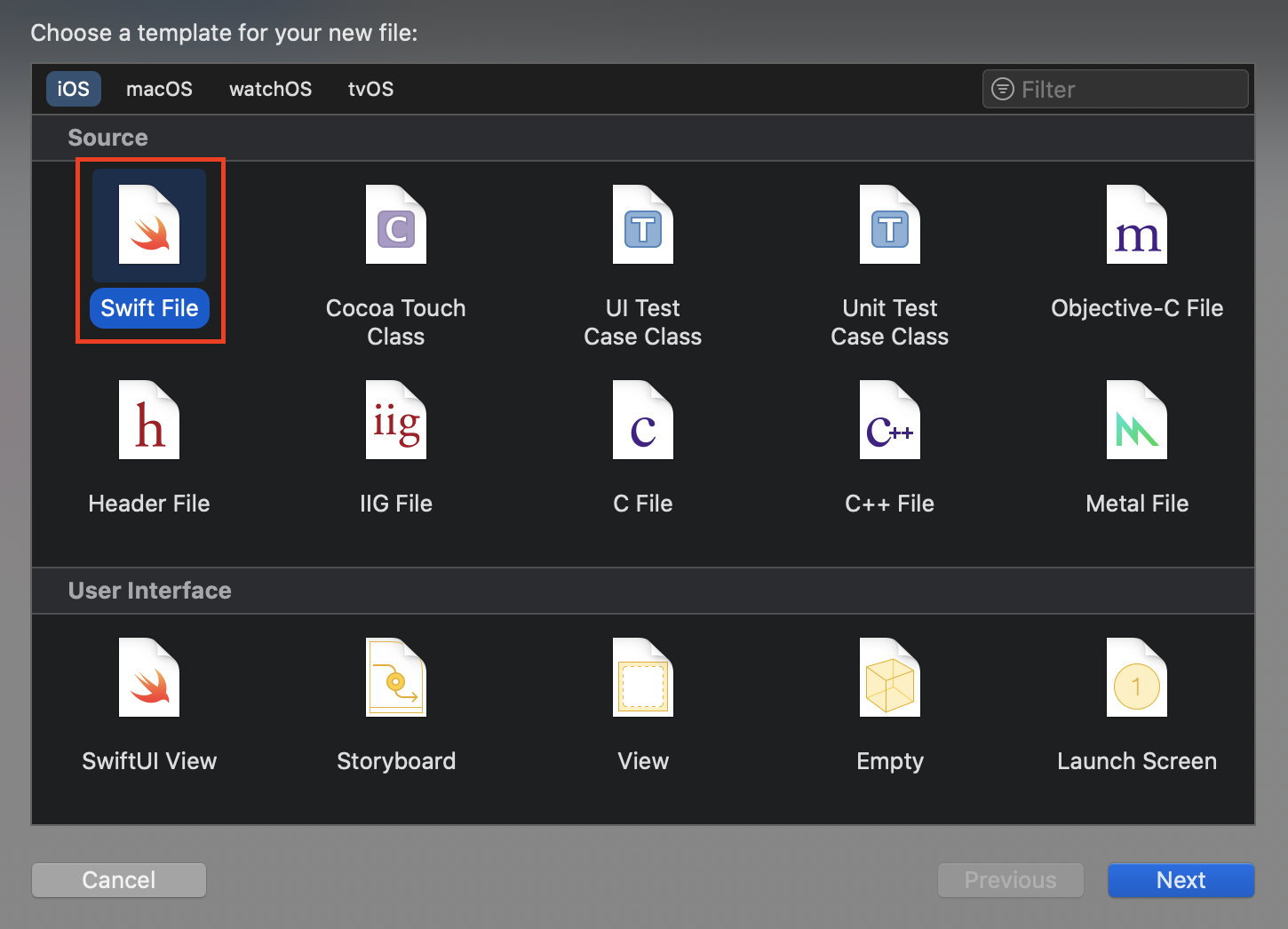Choose the C File template icon
Image resolution: width=1288 pixels, height=929 pixels.
pos(643,420)
